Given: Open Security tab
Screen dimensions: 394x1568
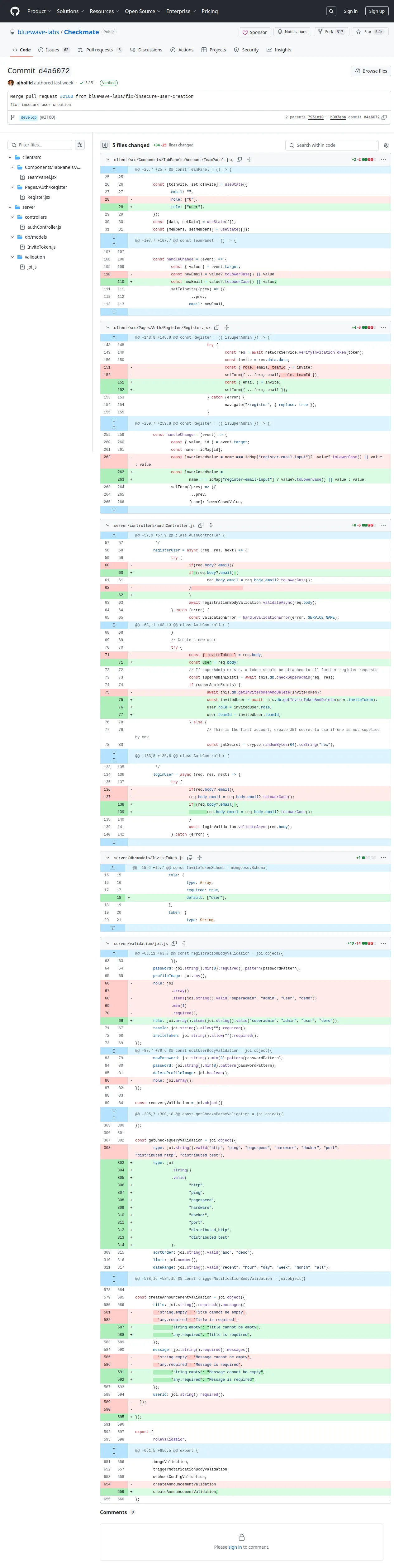Looking at the screenshot, I should coord(246,50).
